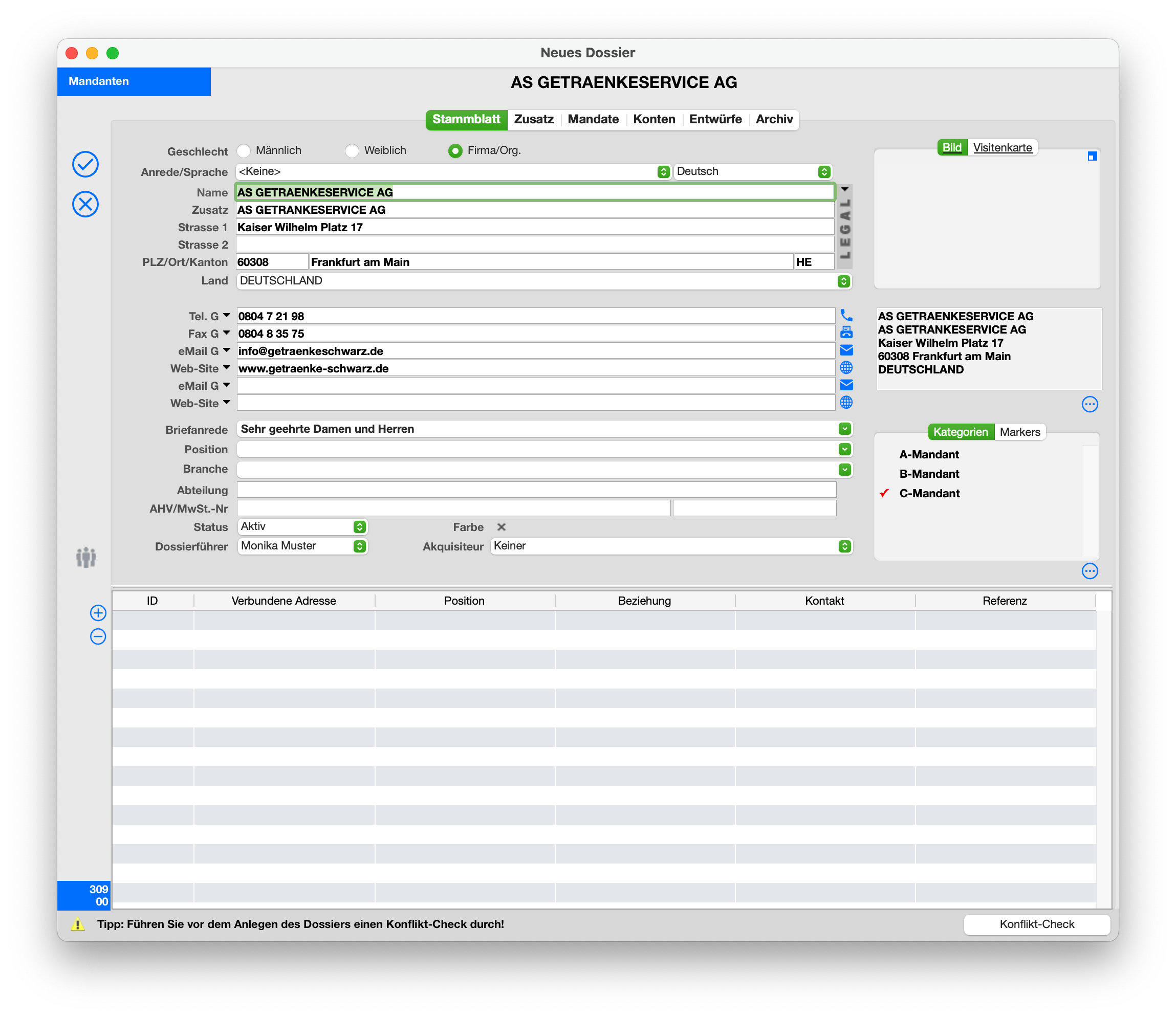Dial Tel. G number via phone icon
This screenshot has height=1017, width=1176.
pos(846,316)
